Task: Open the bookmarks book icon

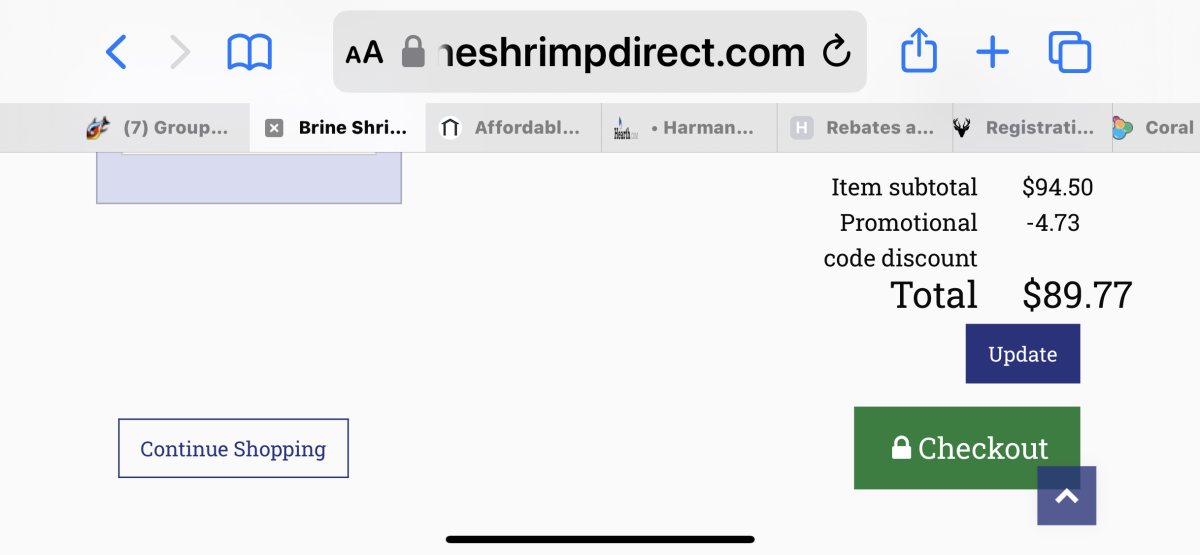Action: tap(249, 52)
